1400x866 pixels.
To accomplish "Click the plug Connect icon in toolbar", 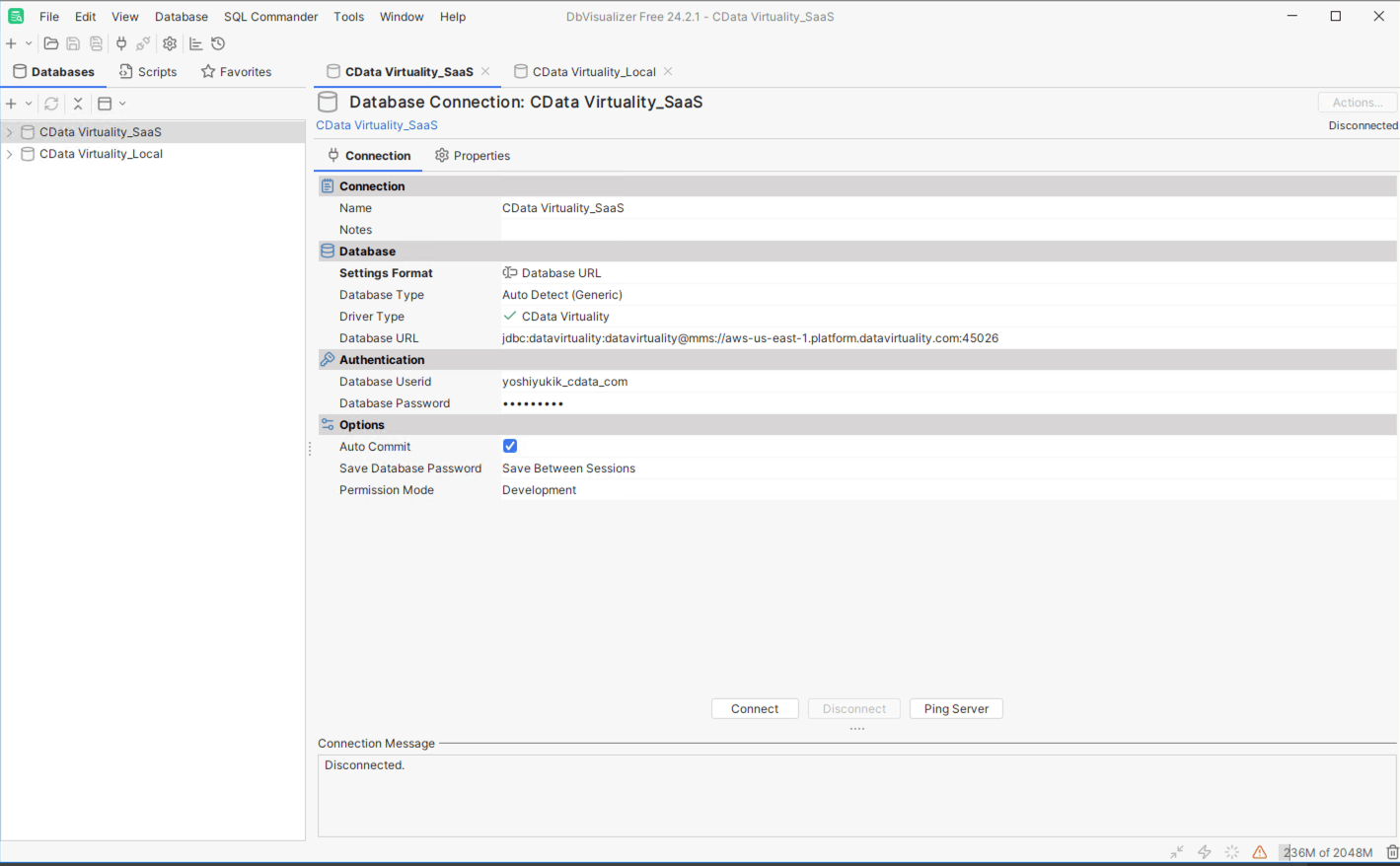I will click(x=121, y=43).
